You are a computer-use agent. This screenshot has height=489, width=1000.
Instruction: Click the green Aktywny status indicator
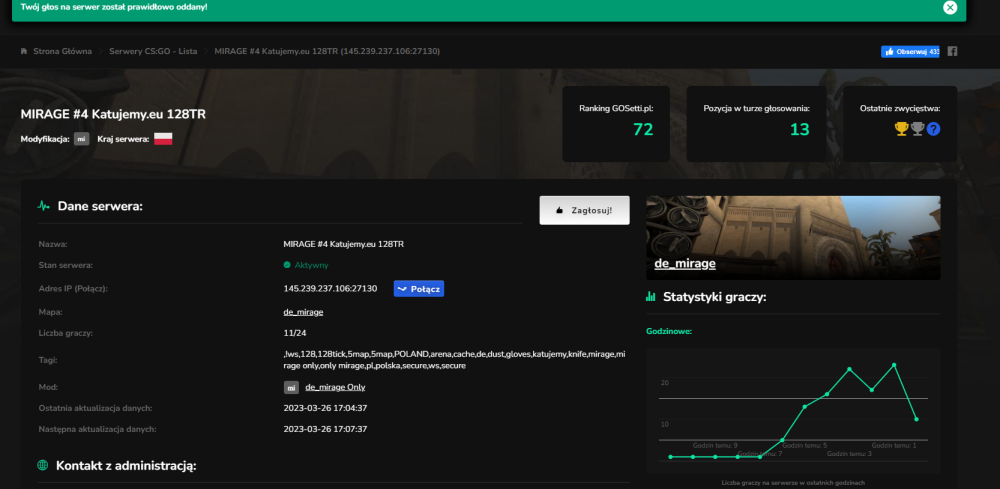click(x=306, y=265)
